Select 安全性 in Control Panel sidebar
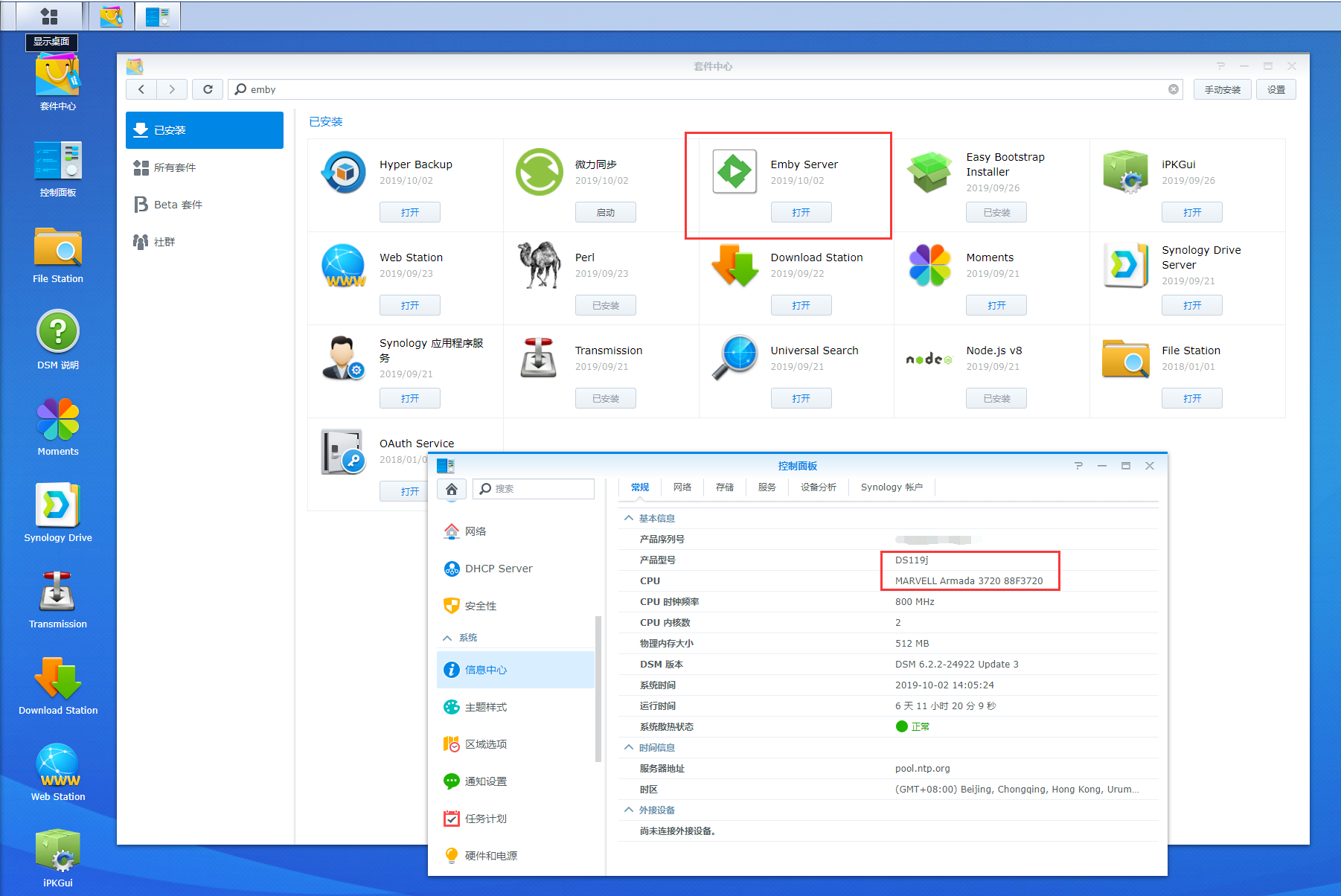 pyautogui.click(x=516, y=606)
